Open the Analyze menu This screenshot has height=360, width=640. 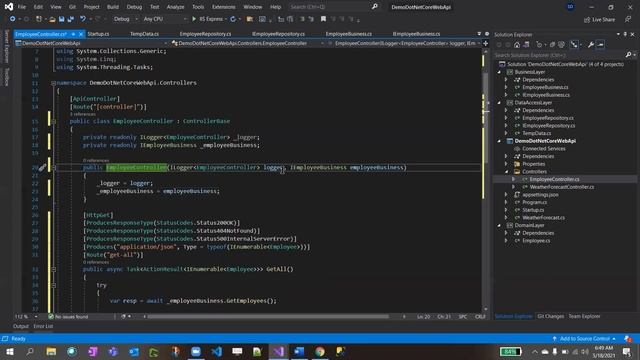[176, 7]
